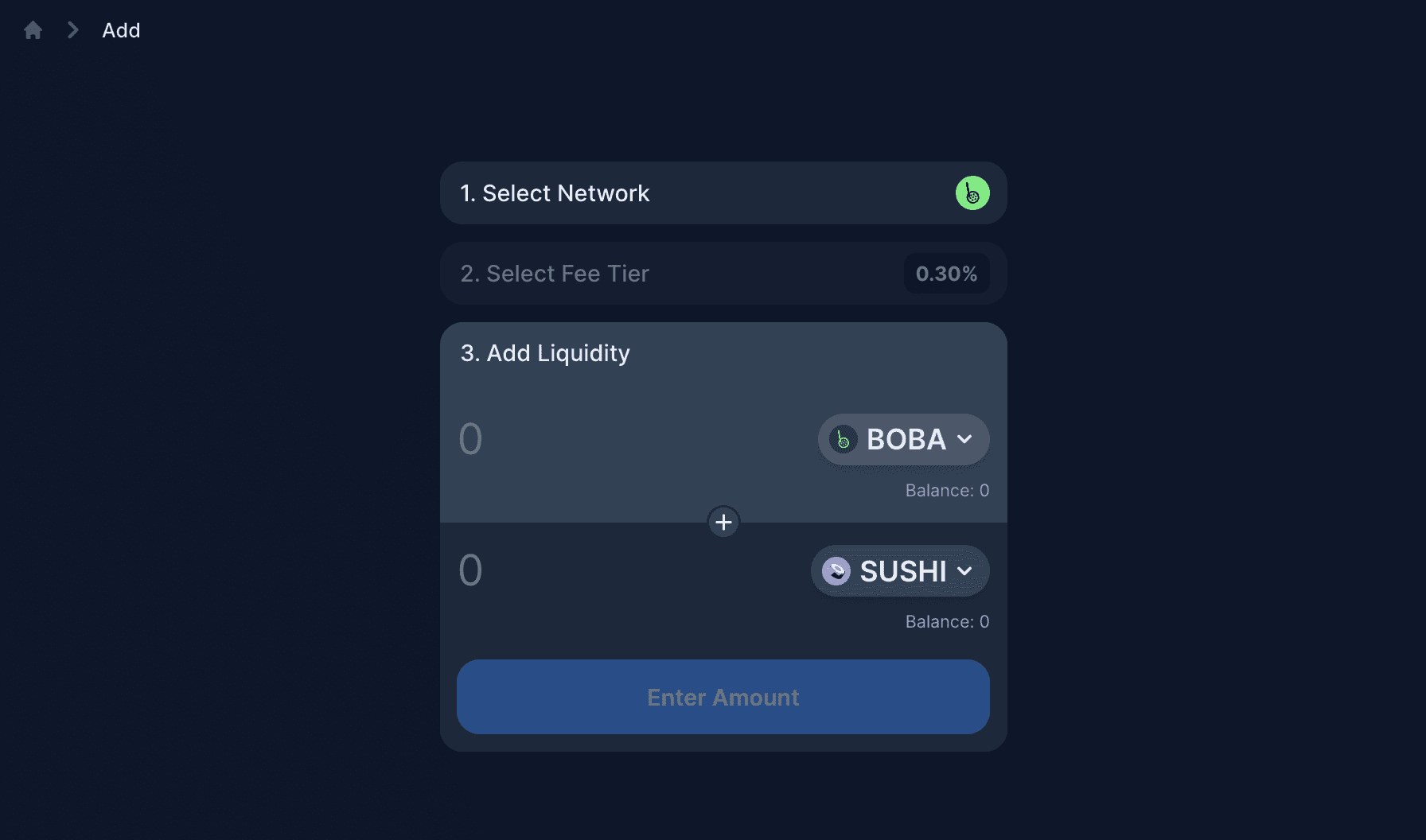Click the plus icon between token fields
The image size is (1426, 840).
(723, 522)
